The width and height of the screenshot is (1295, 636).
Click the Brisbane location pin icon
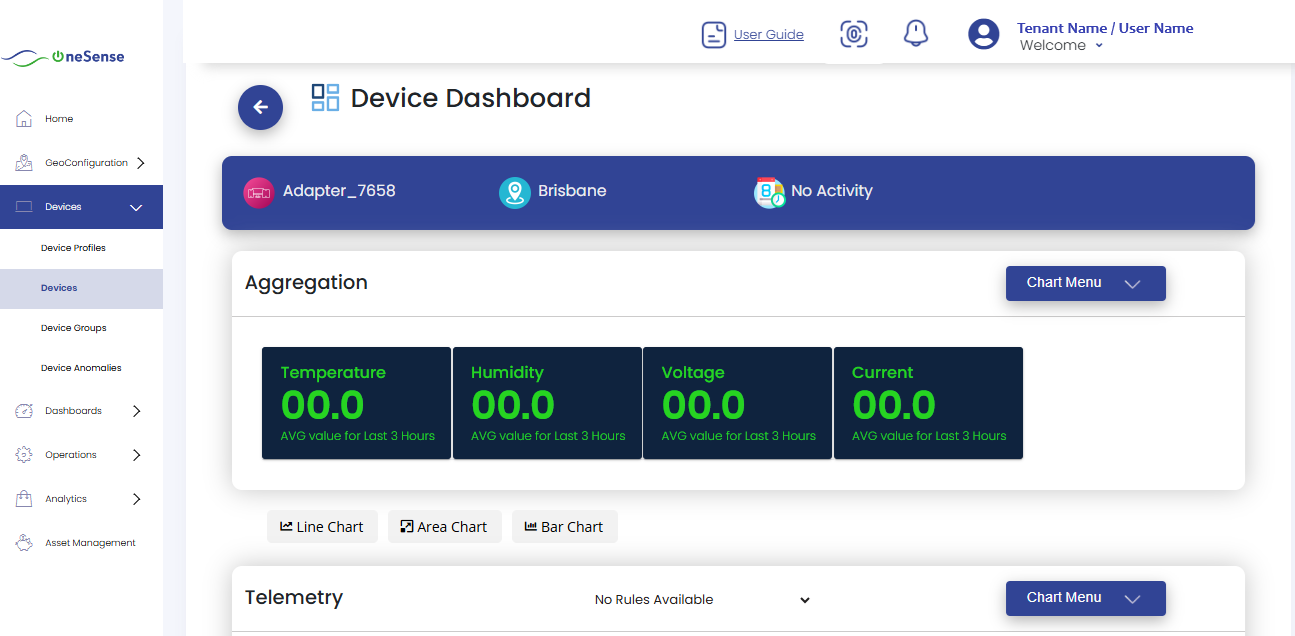coord(514,192)
